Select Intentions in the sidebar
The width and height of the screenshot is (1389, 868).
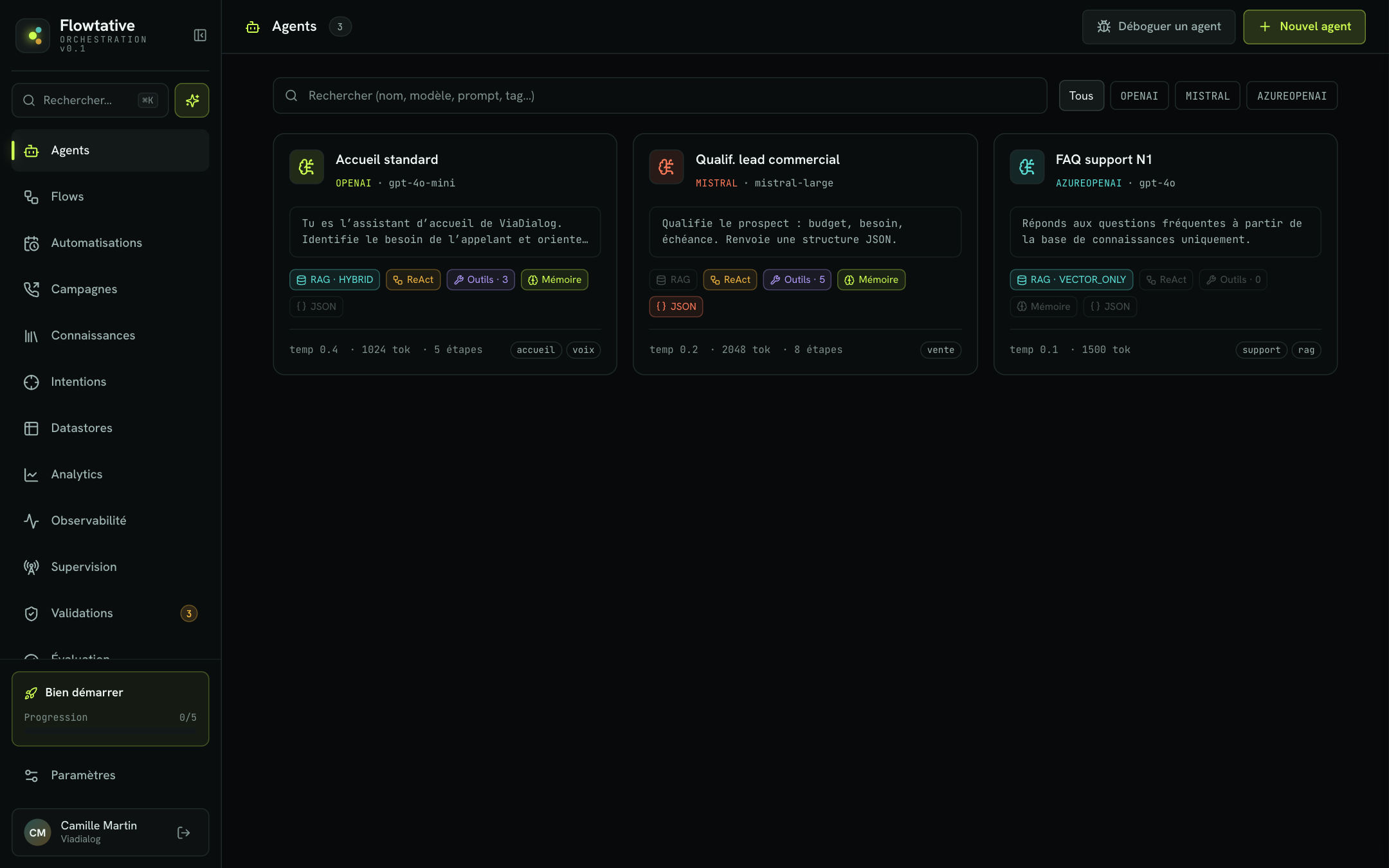coord(110,382)
